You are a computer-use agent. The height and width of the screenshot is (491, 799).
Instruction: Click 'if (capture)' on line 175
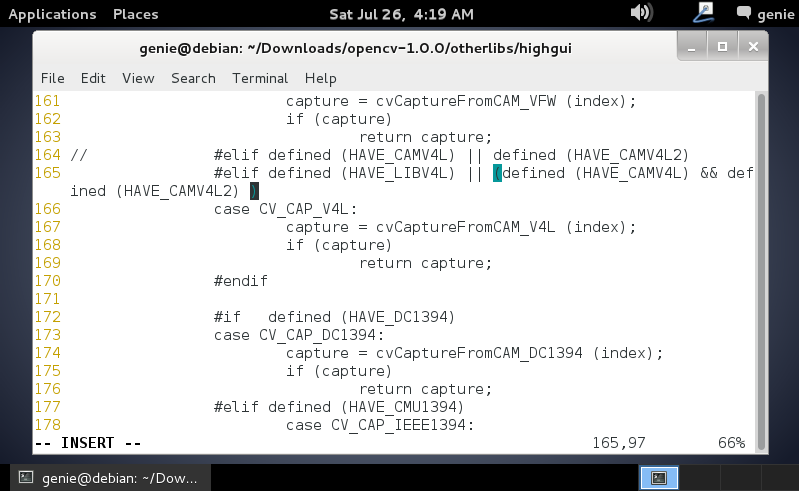[339, 371]
